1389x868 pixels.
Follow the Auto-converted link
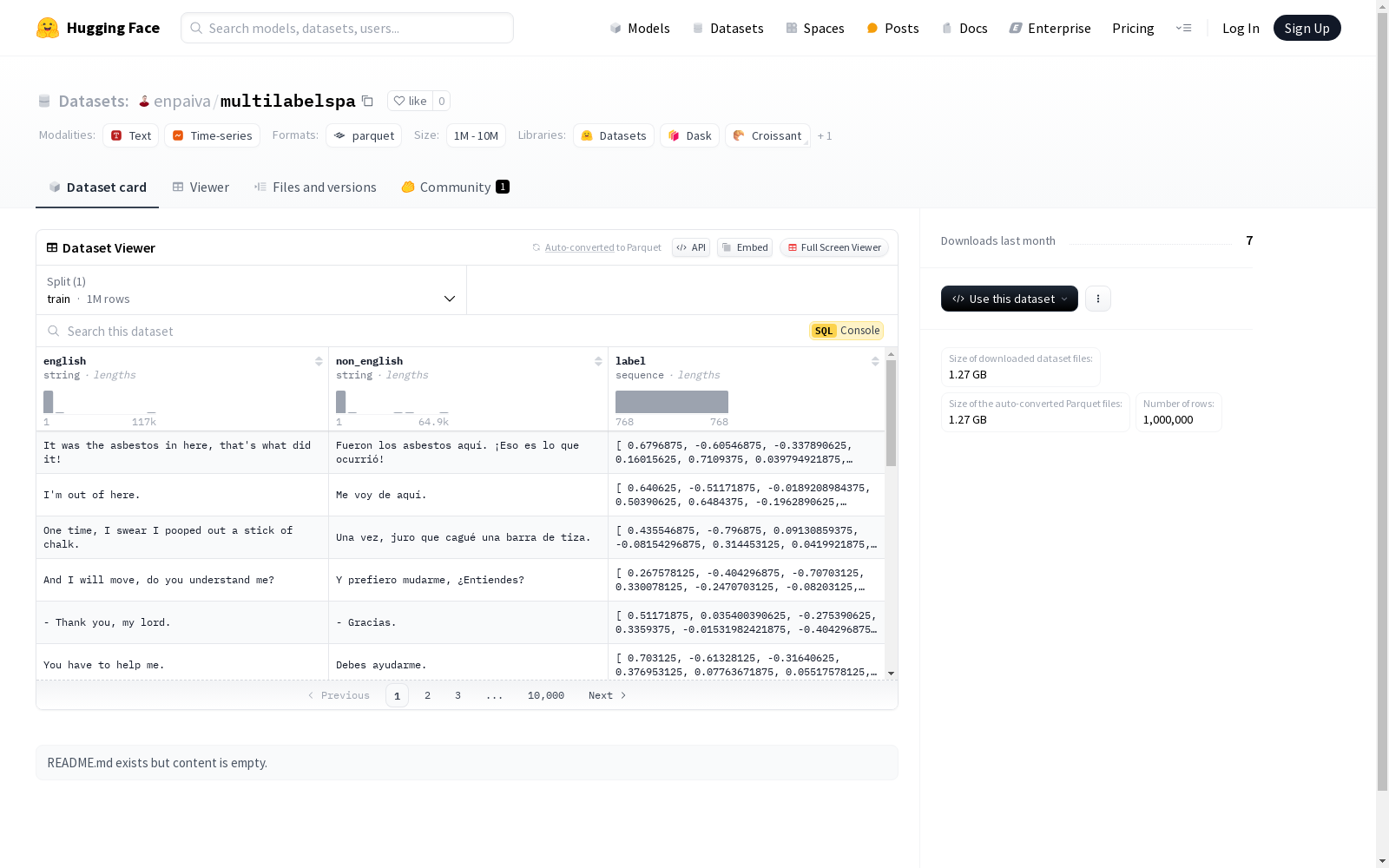[x=579, y=247]
